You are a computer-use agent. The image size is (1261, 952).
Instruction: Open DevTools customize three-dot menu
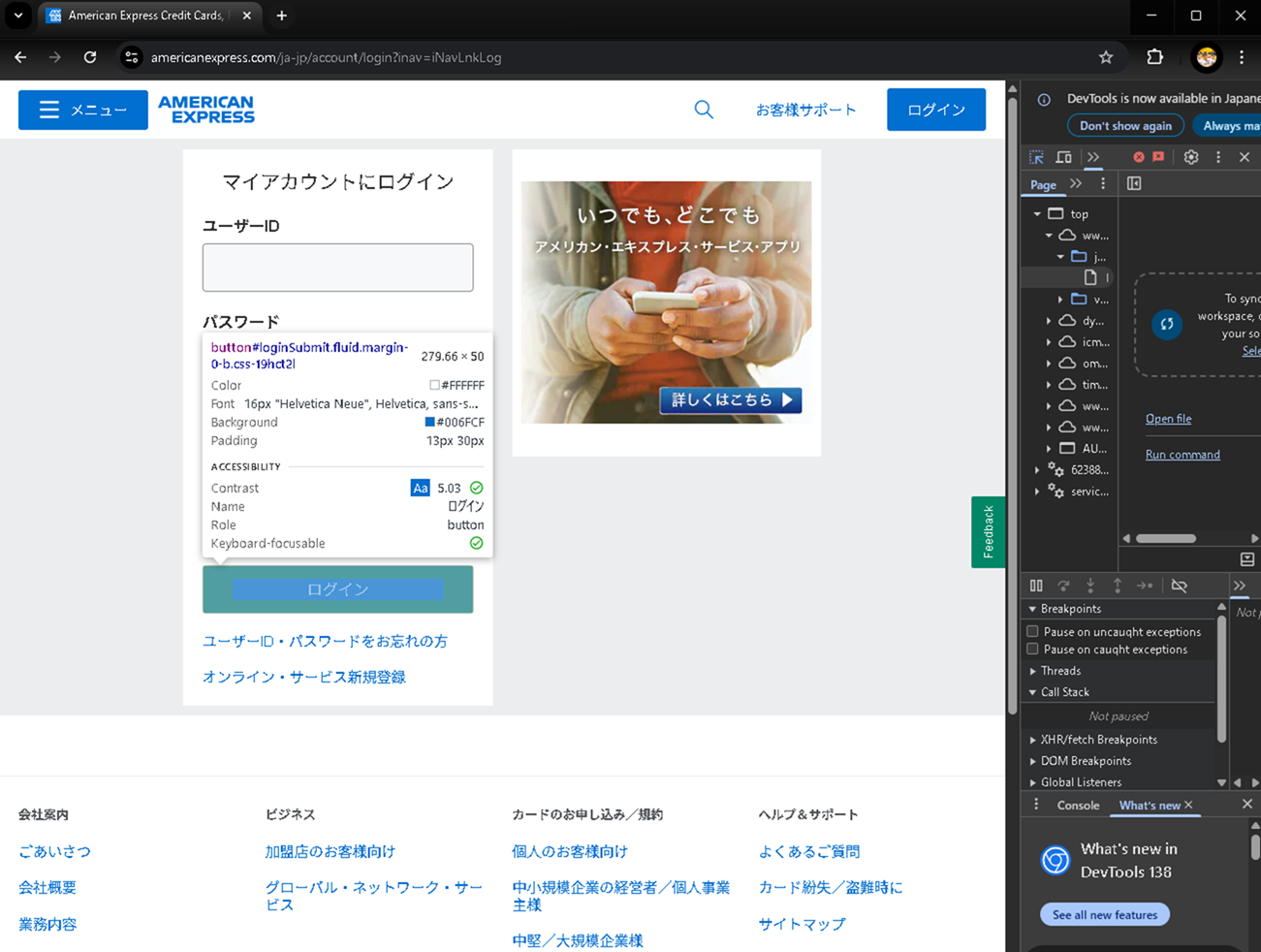tap(1218, 157)
